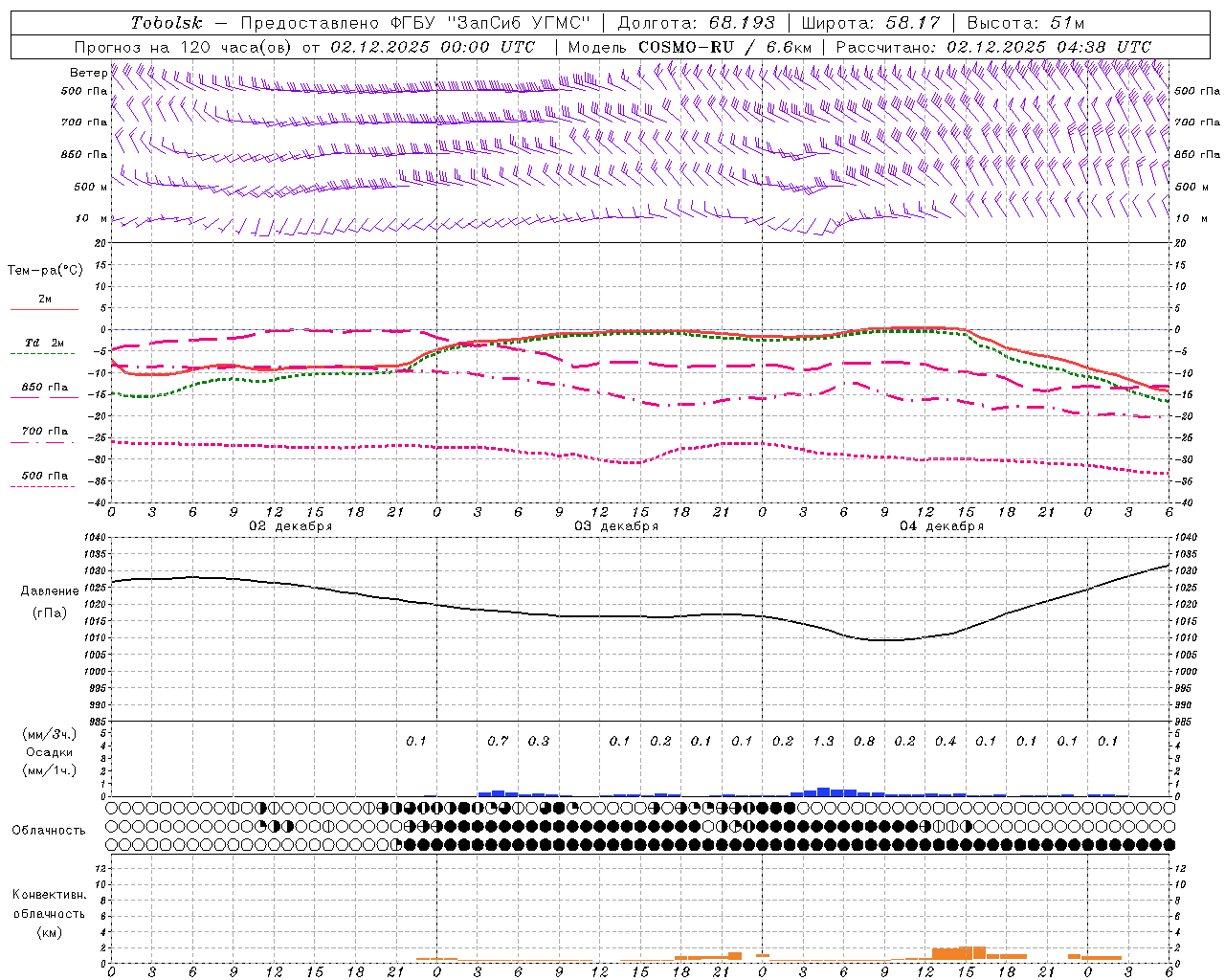Select the "850 гПа" temperature legend entry
The image size is (1225, 980).
[45, 388]
